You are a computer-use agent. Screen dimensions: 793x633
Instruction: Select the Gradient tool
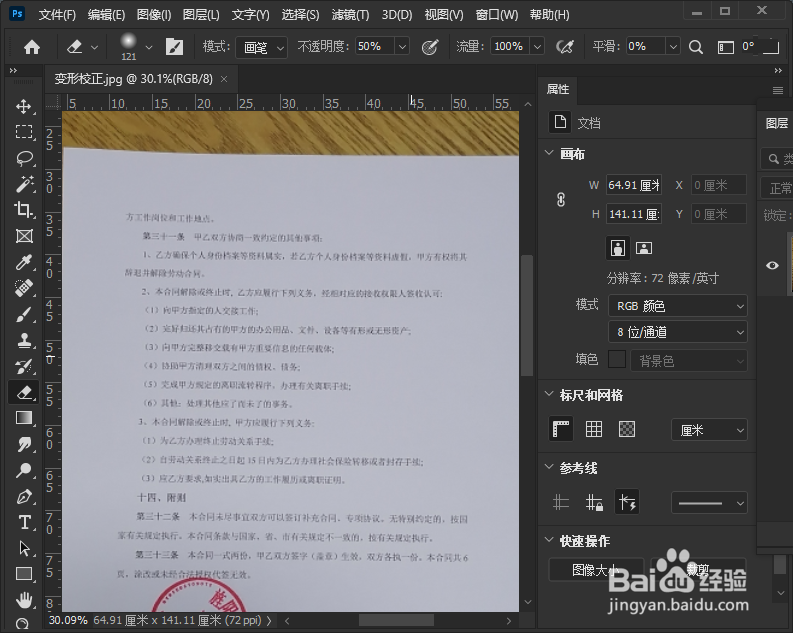tap(23, 418)
